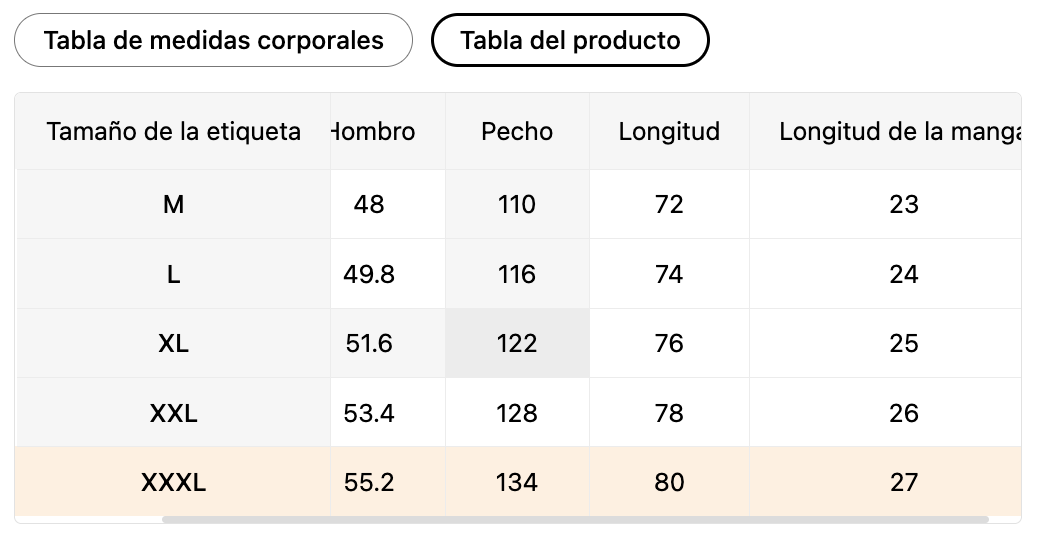
Task: Select the highlighted XXXL size row label
Action: (x=173, y=482)
